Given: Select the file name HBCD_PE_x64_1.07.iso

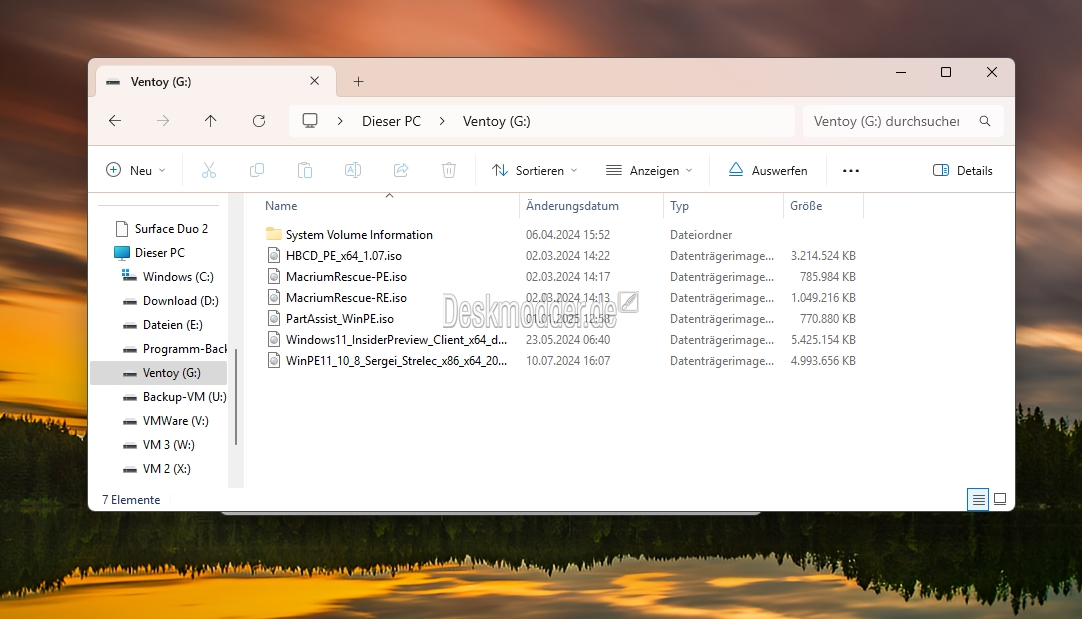Looking at the screenshot, I should point(344,255).
